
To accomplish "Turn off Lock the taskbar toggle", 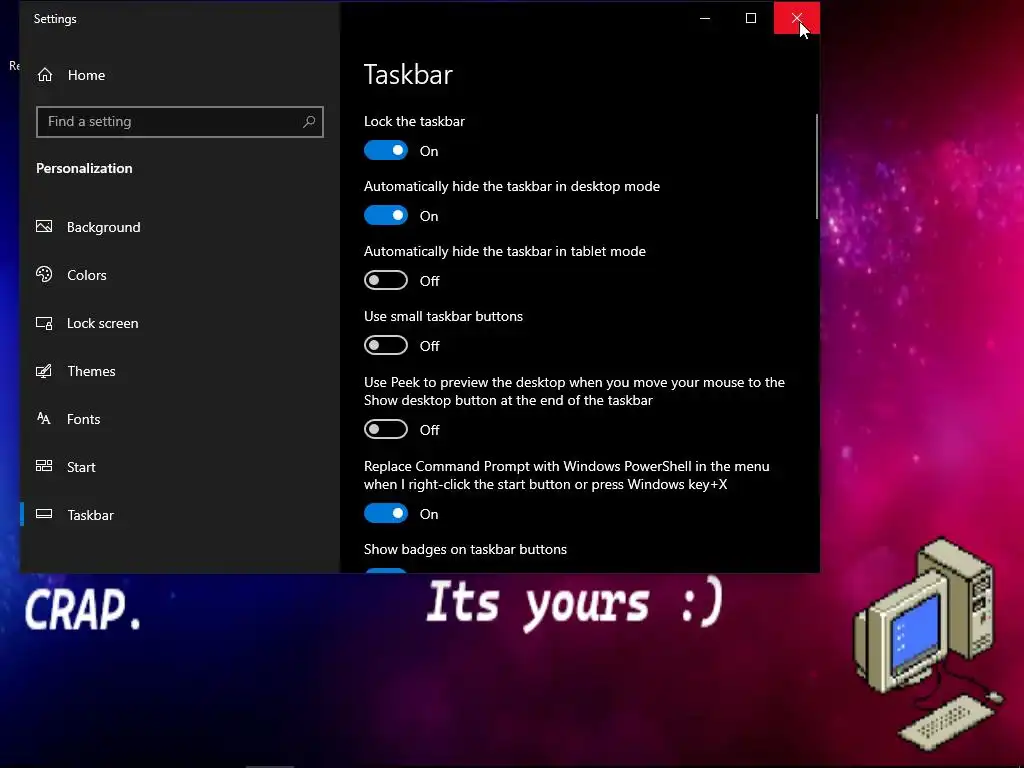I will 386,151.
